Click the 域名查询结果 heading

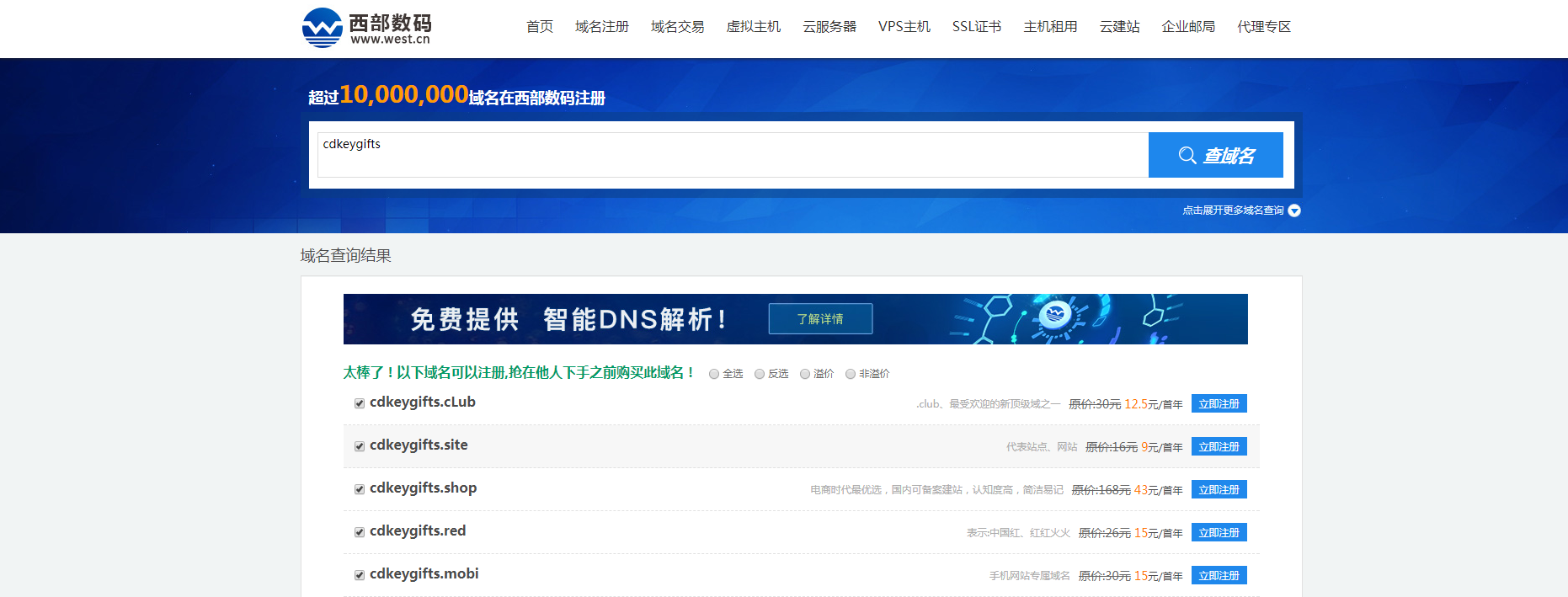coord(346,255)
